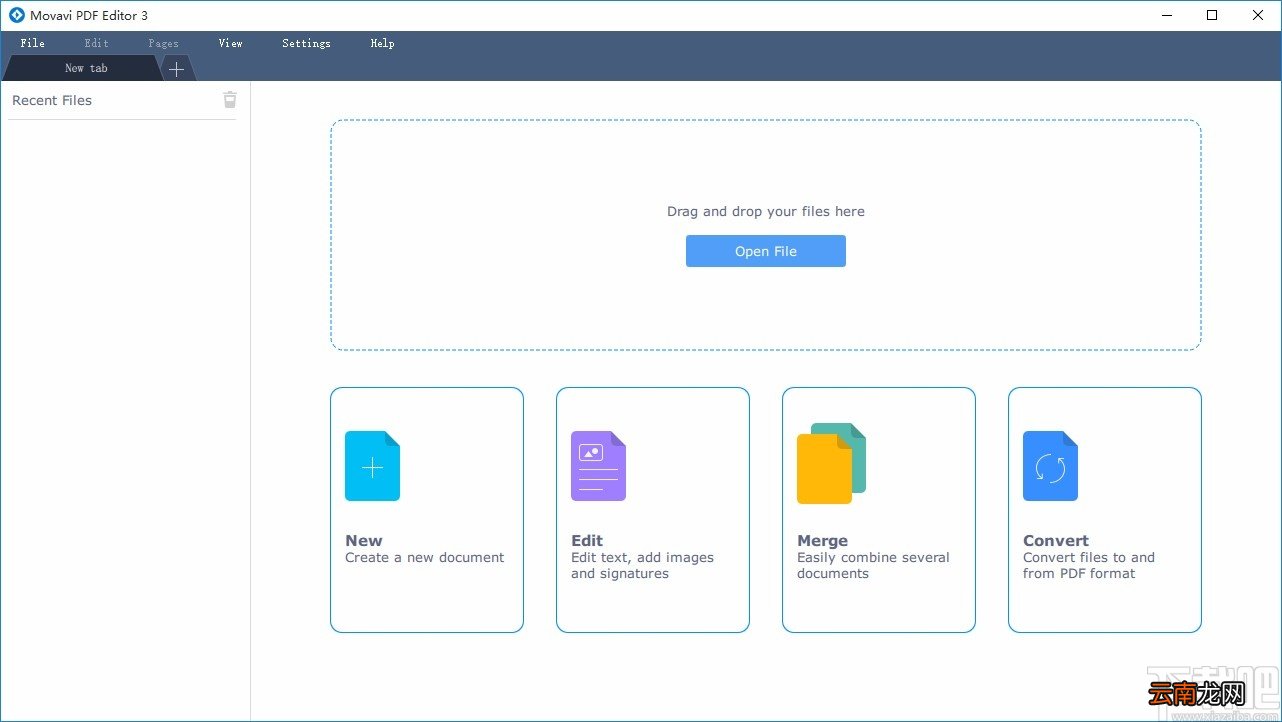The height and width of the screenshot is (722, 1282).
Task: Click the "Drag and drop your files here" text
Action: click(x=766, y=211)
